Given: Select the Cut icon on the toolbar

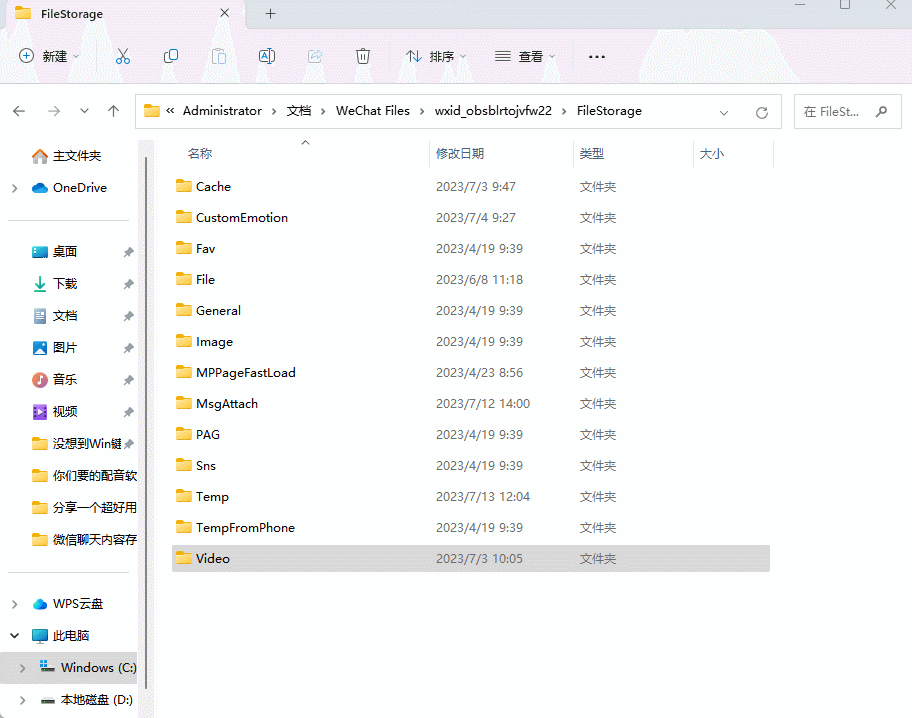Looking at the screenshot, I should [x=123, y=56].
